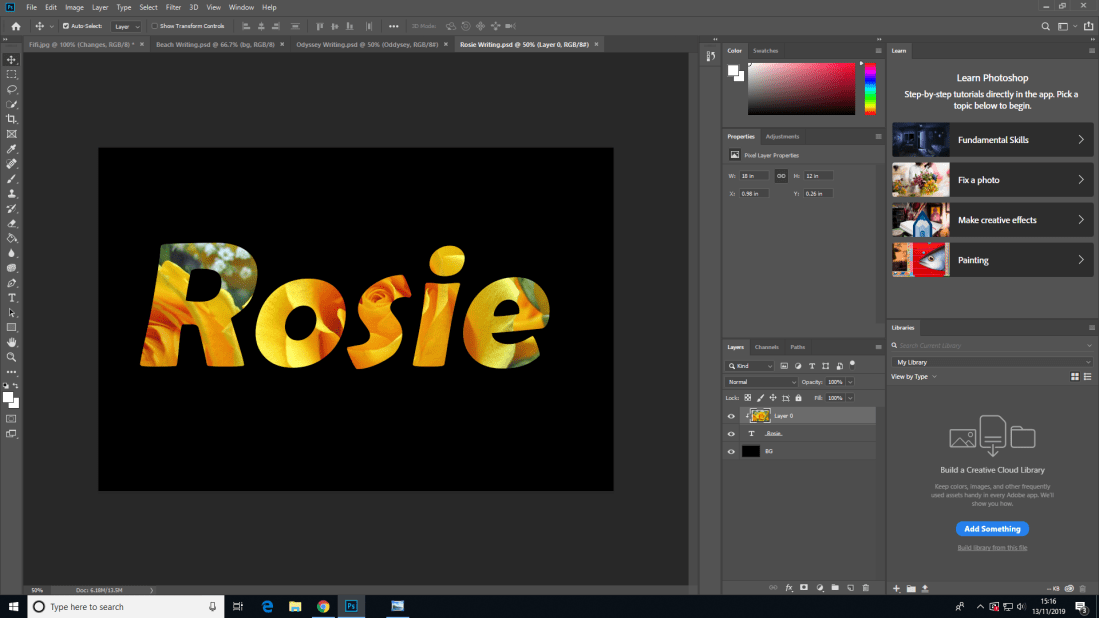1099x618 pixels.
Task: Pick the Lasso tool
Action: (12, 89)
